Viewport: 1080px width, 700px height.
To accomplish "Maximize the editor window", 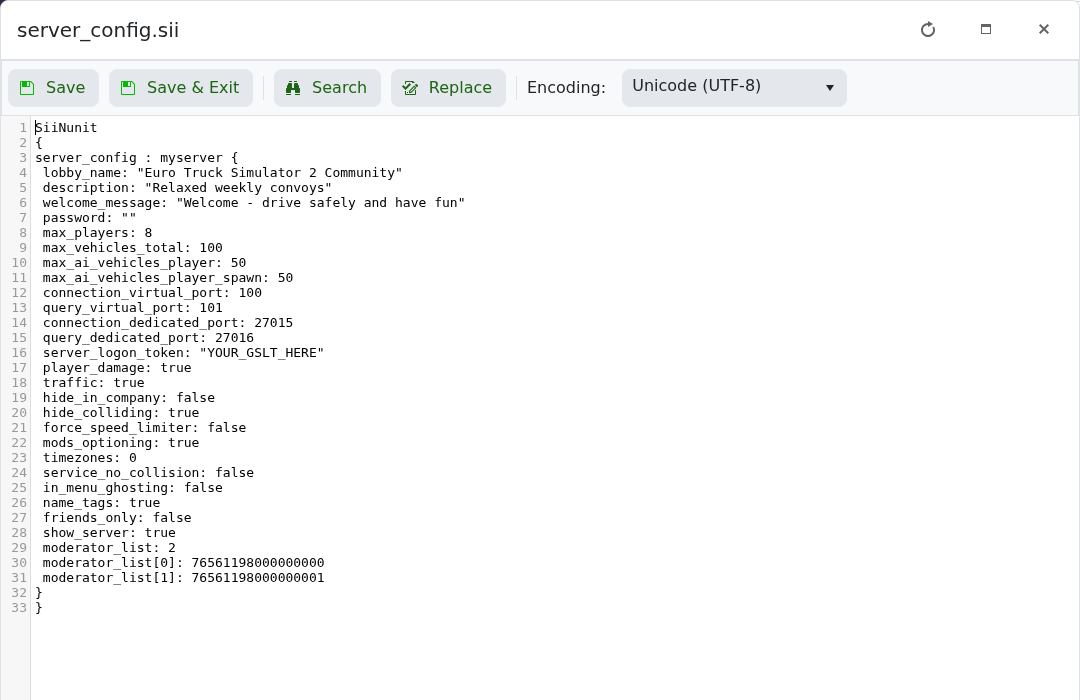I will tap(986, 29).
